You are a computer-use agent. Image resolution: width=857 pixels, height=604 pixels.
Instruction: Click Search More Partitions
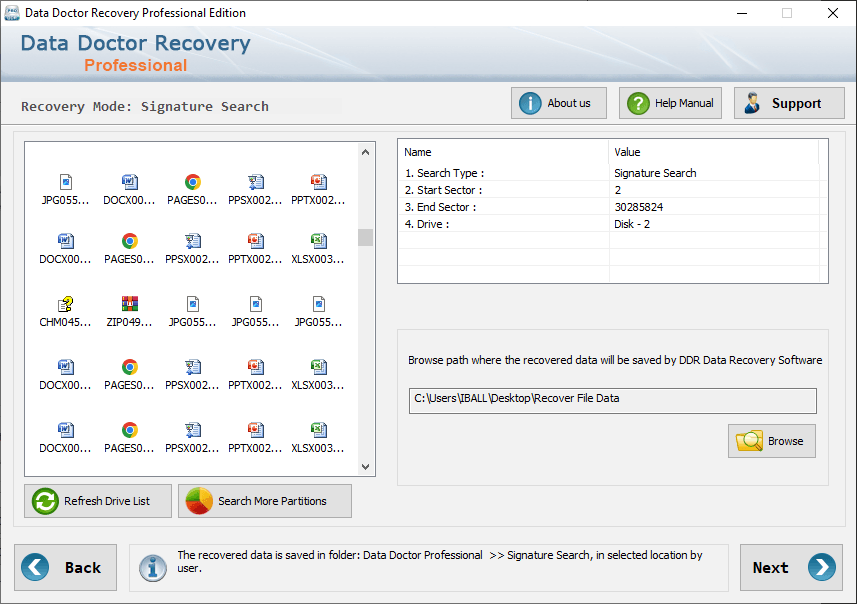(265, 501)
